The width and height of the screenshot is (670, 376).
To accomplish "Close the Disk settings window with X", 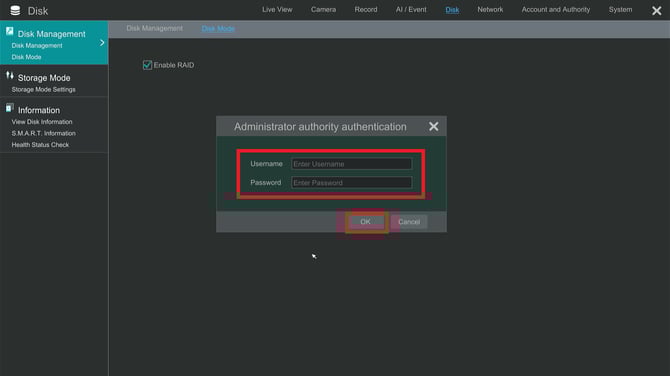I will click(657, 11).
